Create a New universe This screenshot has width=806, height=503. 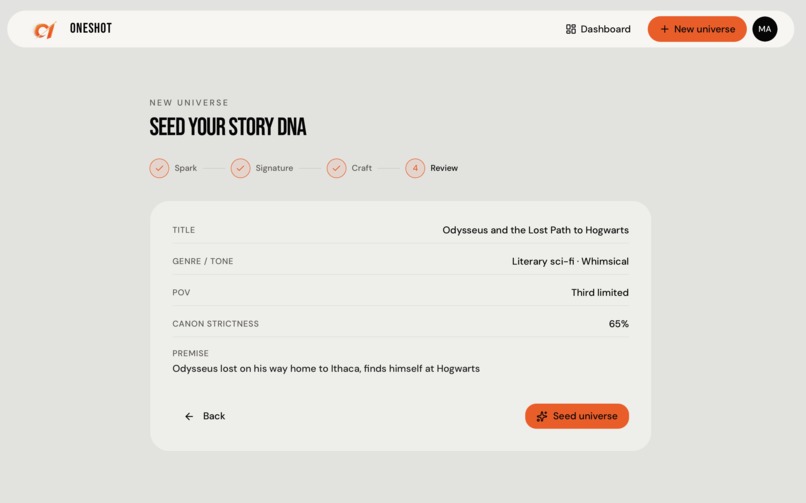[x=697, y=29]
